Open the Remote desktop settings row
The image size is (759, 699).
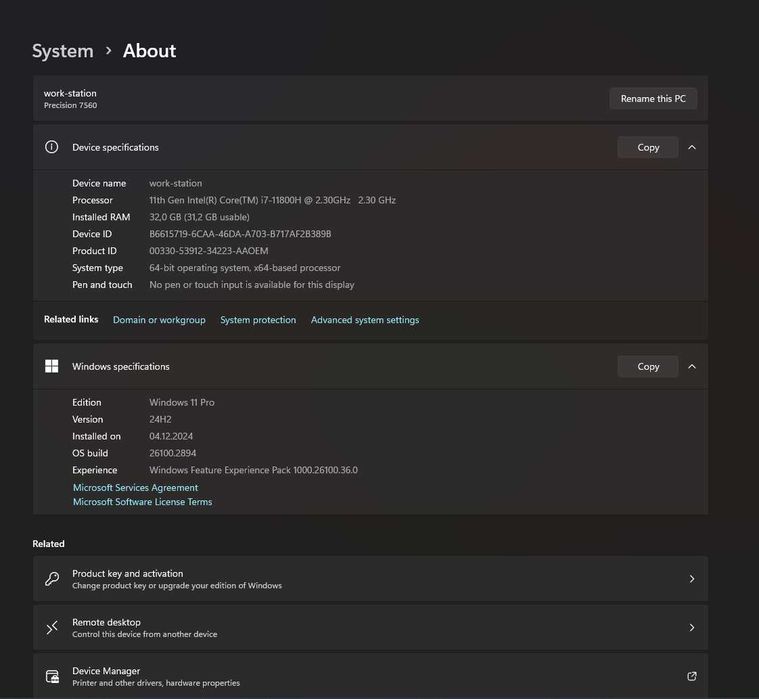[370, 627]
